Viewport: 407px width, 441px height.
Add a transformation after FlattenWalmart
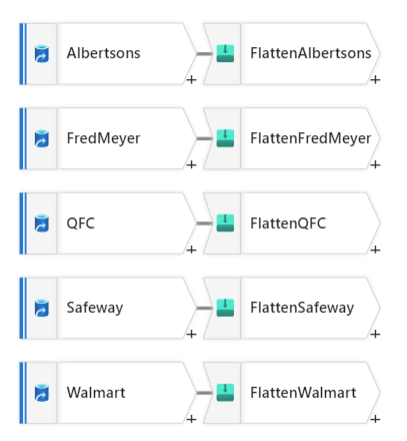pyautogui.click(x=375, y=419)
